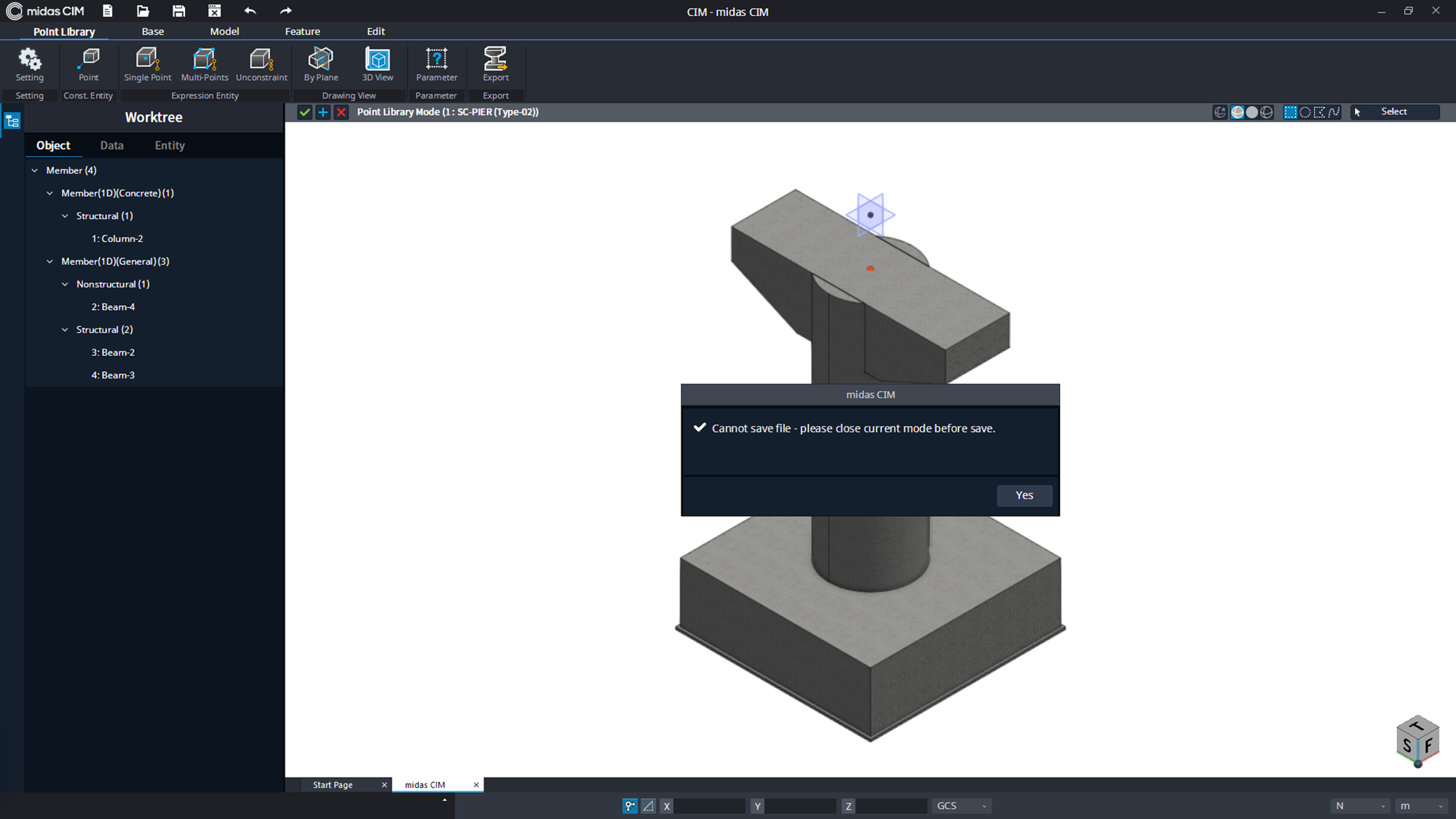This screenshot has width=1456, height=819.
Task: Expand the bottom panel arrow
Action: 445,800
